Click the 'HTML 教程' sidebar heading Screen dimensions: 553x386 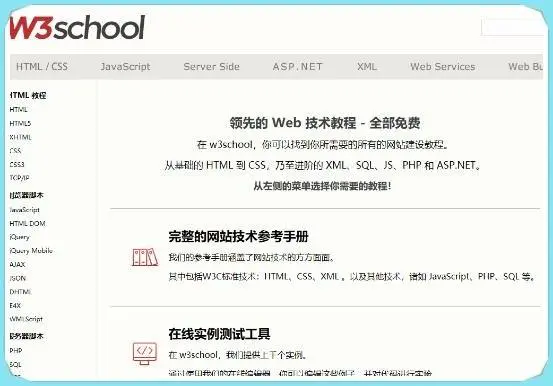pos(28,96)
